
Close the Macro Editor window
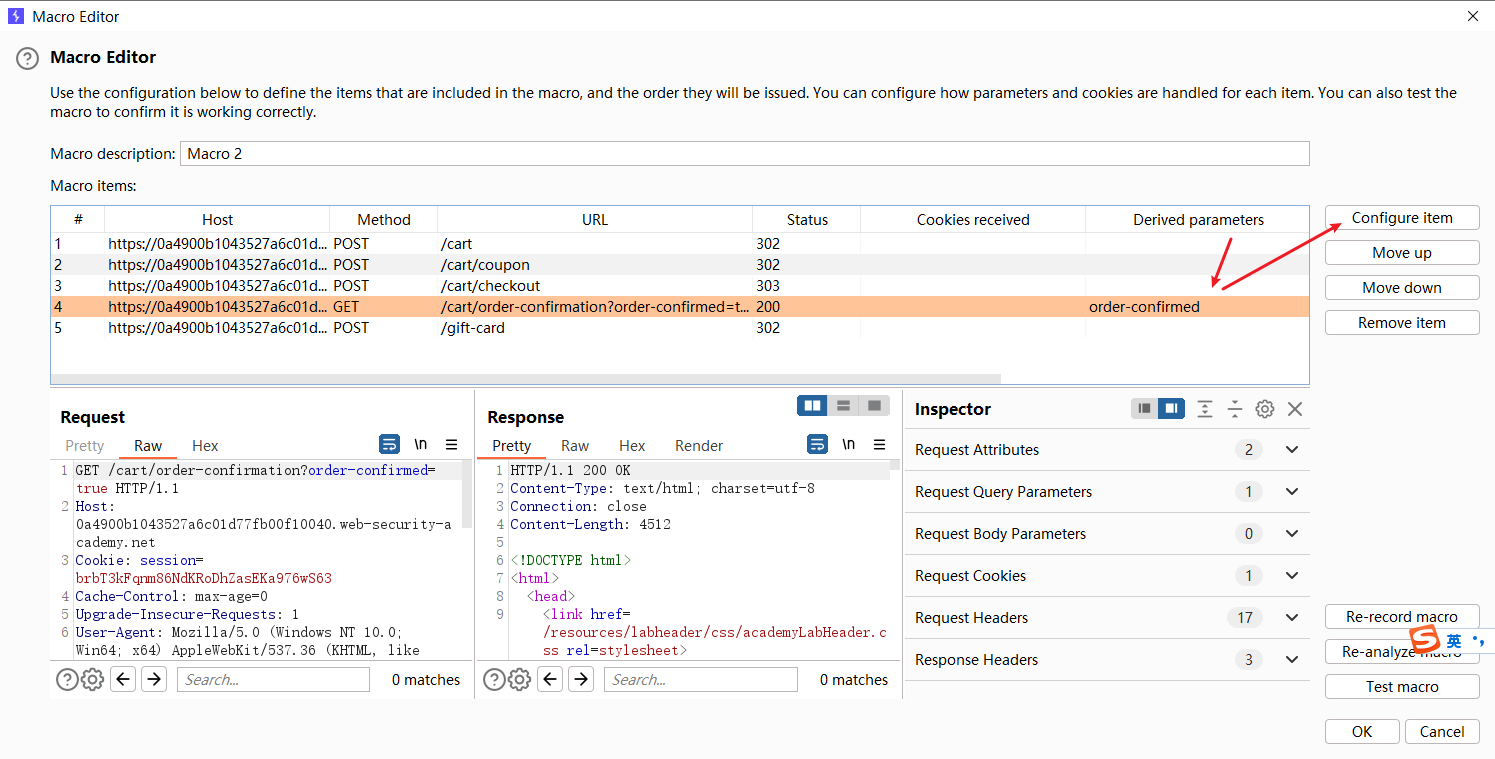[1472, 16]
